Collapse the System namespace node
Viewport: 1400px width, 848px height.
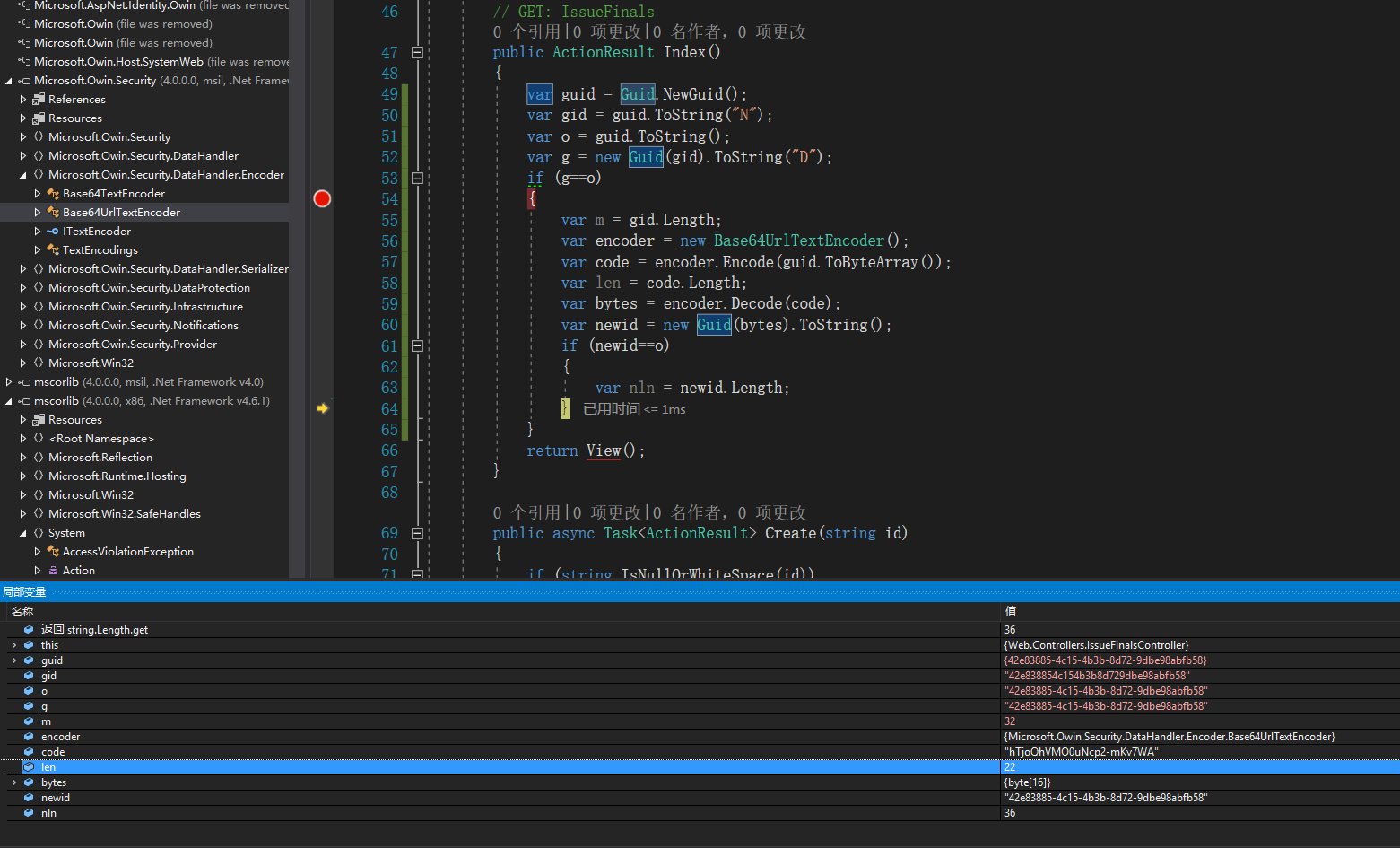23,533
